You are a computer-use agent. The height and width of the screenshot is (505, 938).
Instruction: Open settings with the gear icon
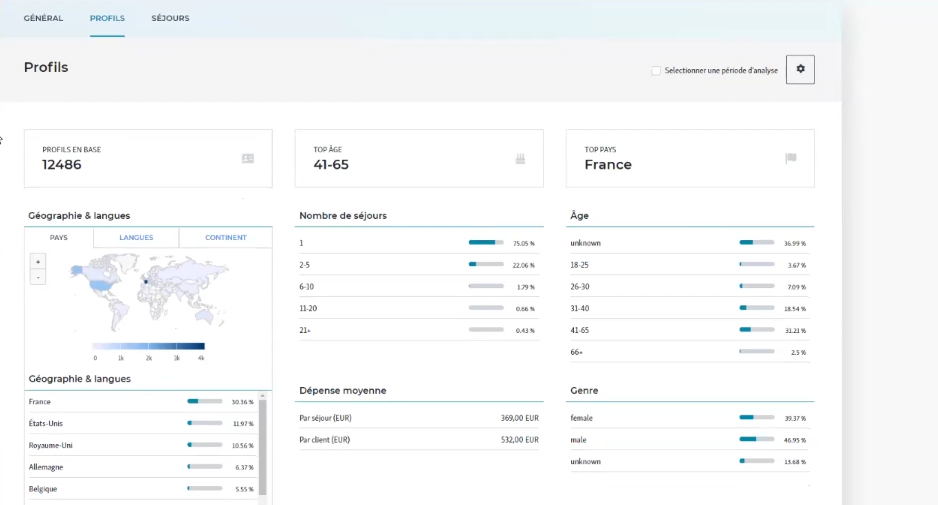800,70
